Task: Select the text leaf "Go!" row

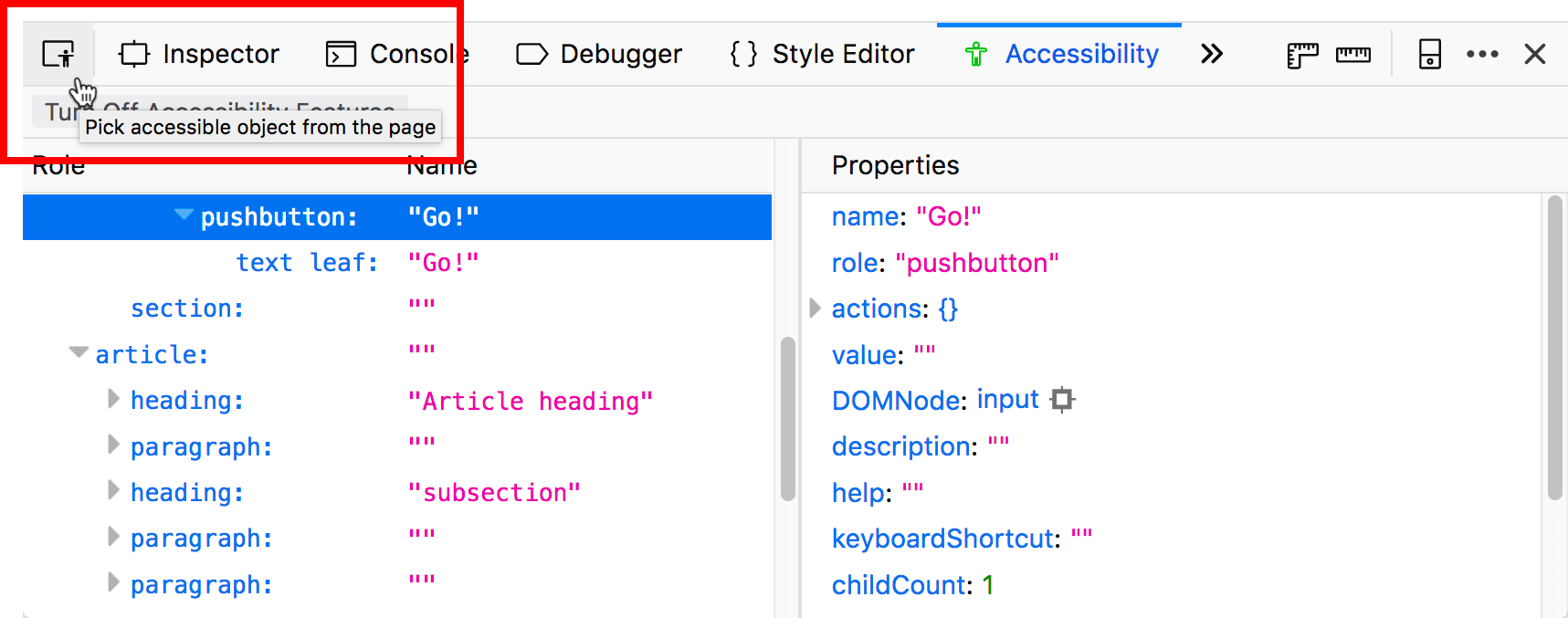Action: (x=307, y=263)
